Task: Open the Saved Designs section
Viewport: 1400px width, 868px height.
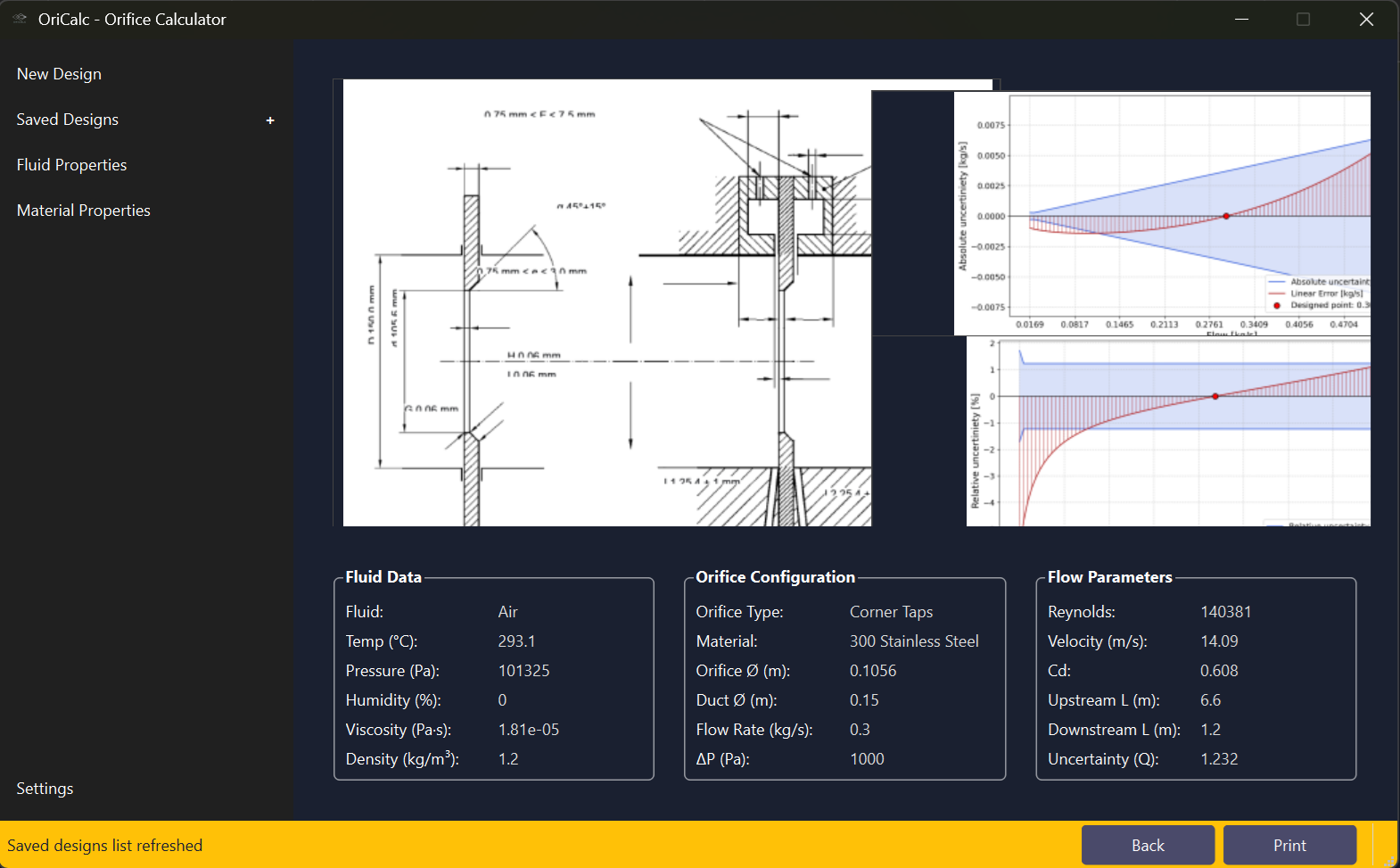Action: (x=68, y=120)
